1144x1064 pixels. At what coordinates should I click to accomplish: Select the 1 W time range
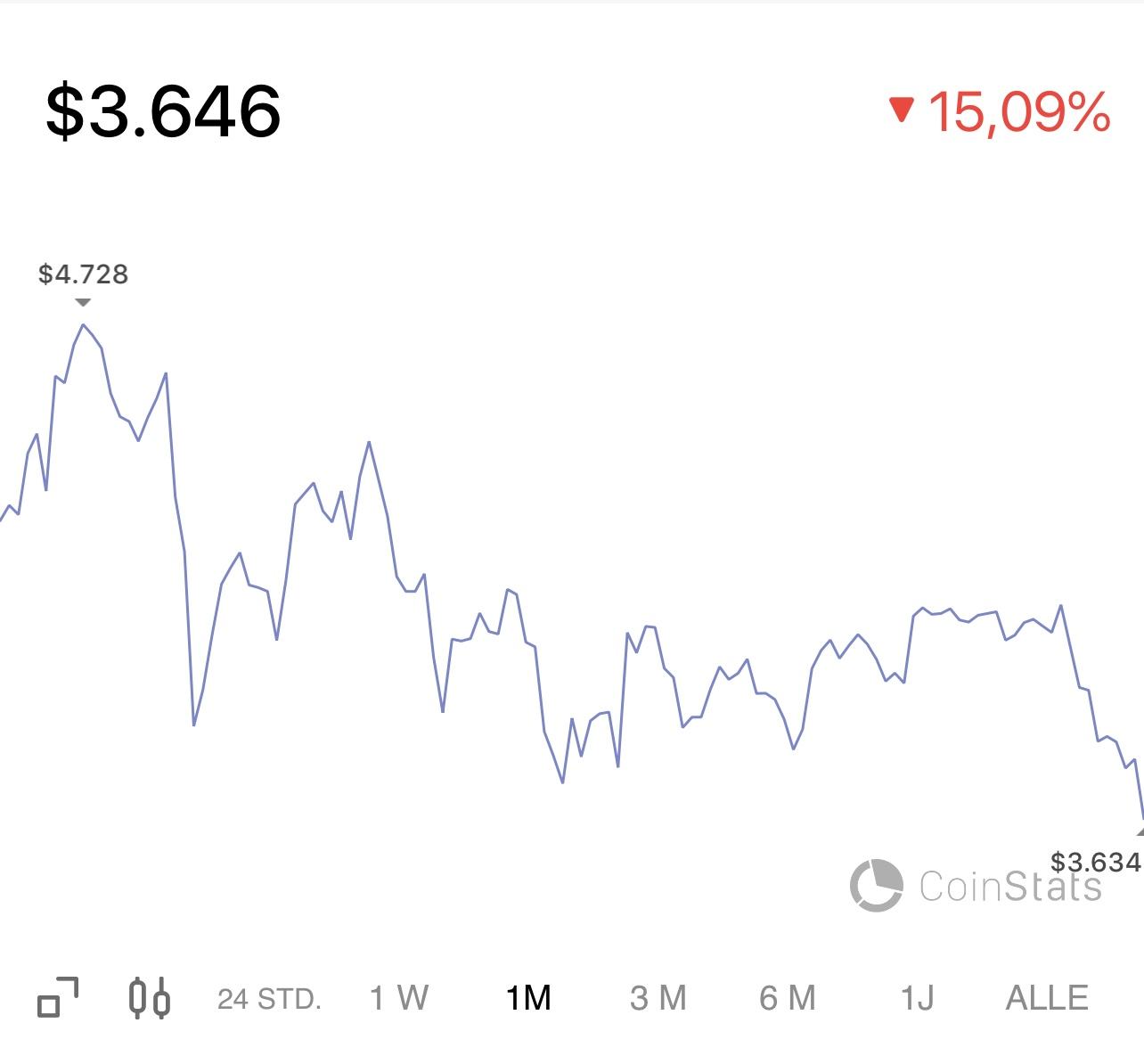399,998
